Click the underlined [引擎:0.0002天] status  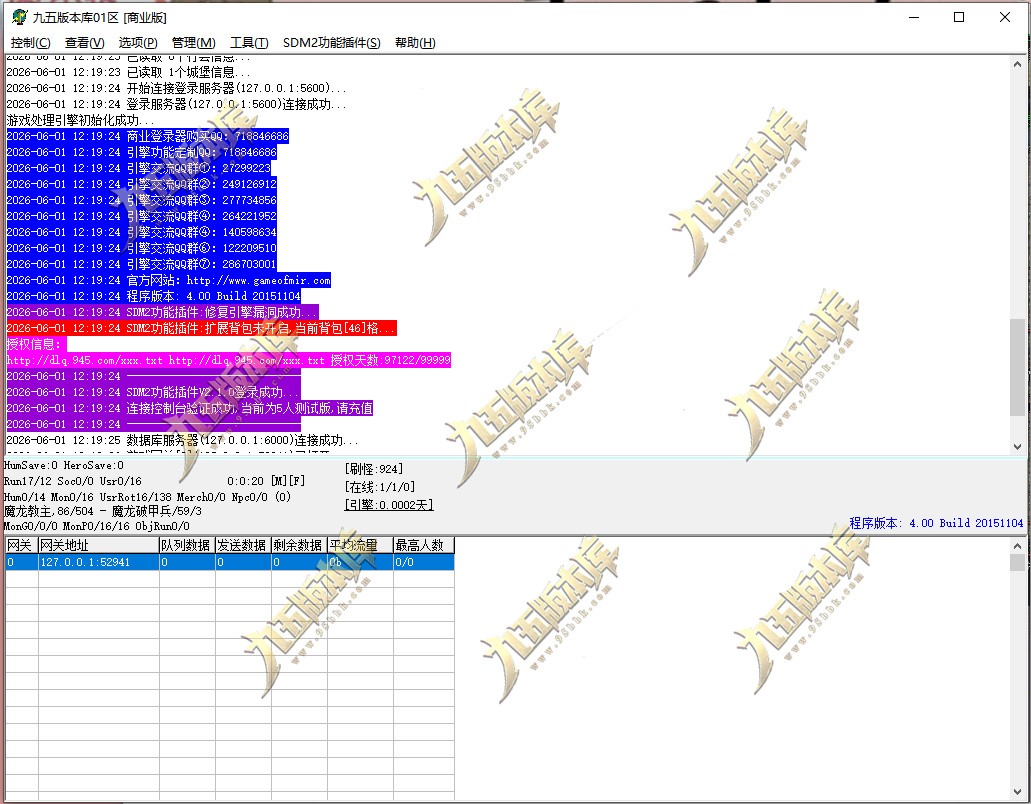389,504
